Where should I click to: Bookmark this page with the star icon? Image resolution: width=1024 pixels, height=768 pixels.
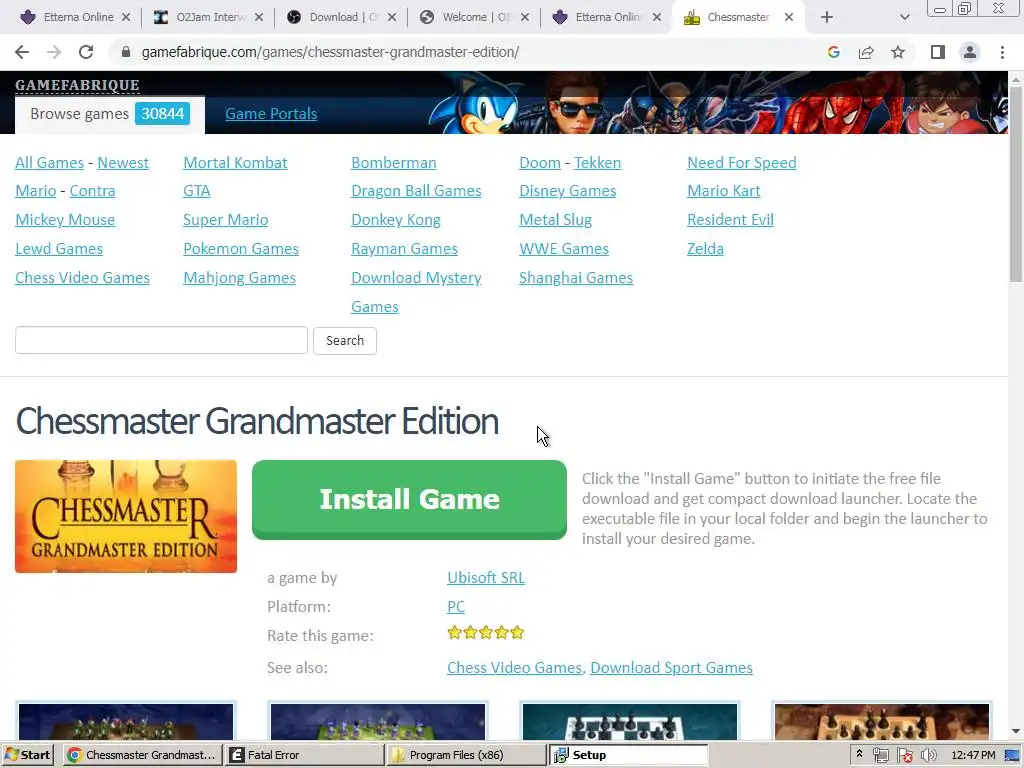[898, 52]
